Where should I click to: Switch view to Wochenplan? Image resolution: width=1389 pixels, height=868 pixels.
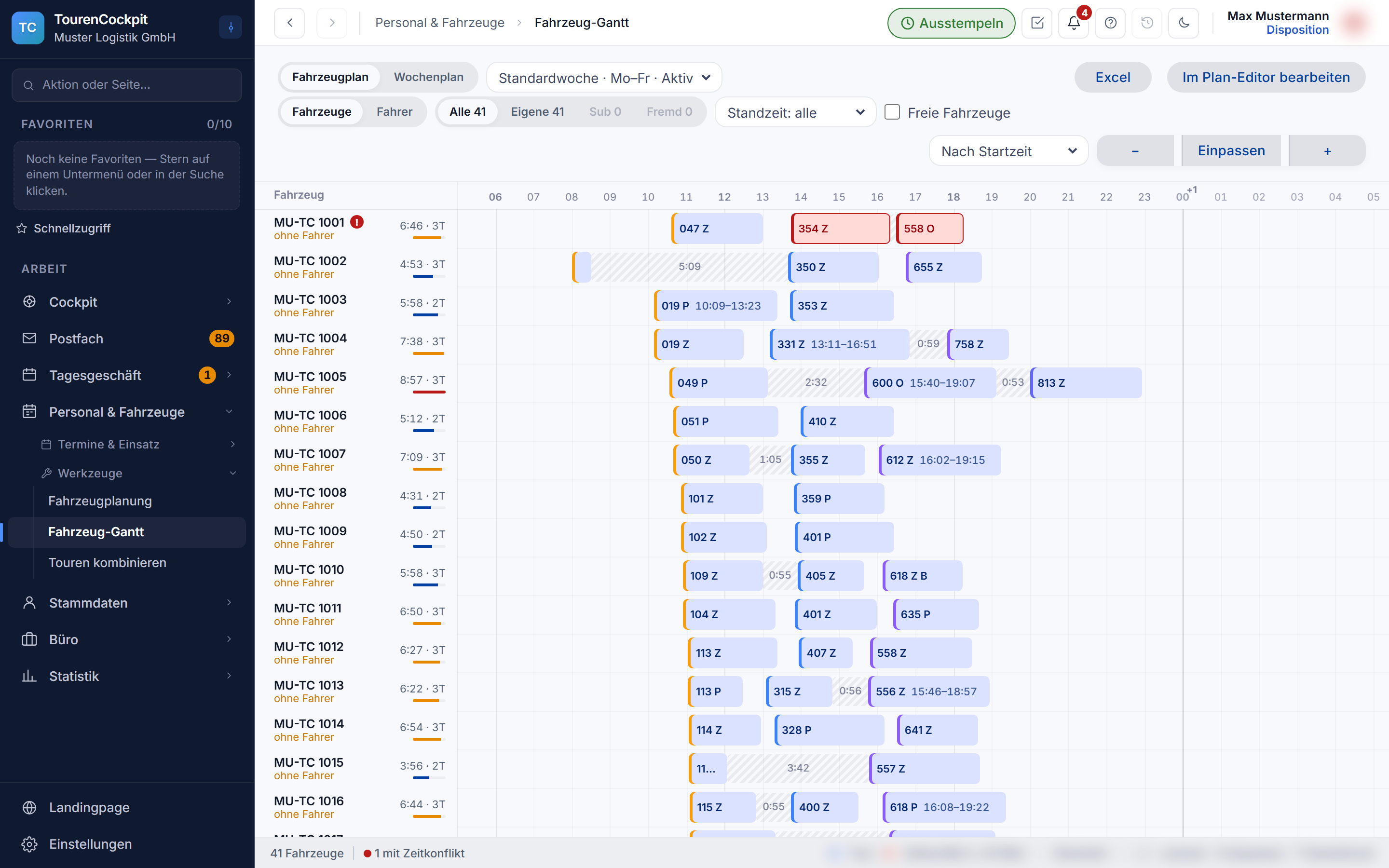coord(428,77)
